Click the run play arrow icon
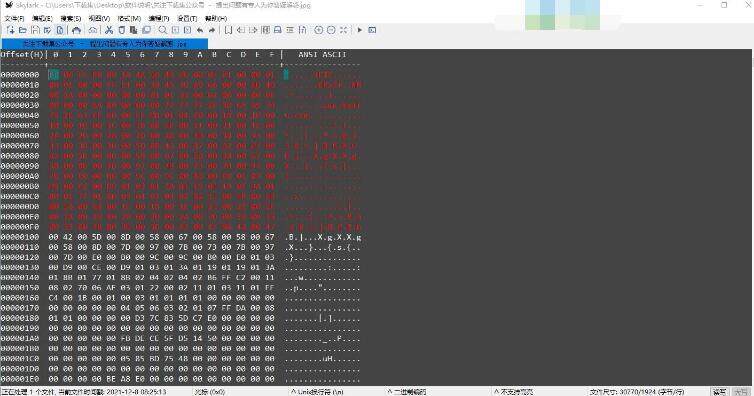Image resolution: width=754 pixels, height=396 pixels. [360, 30]
